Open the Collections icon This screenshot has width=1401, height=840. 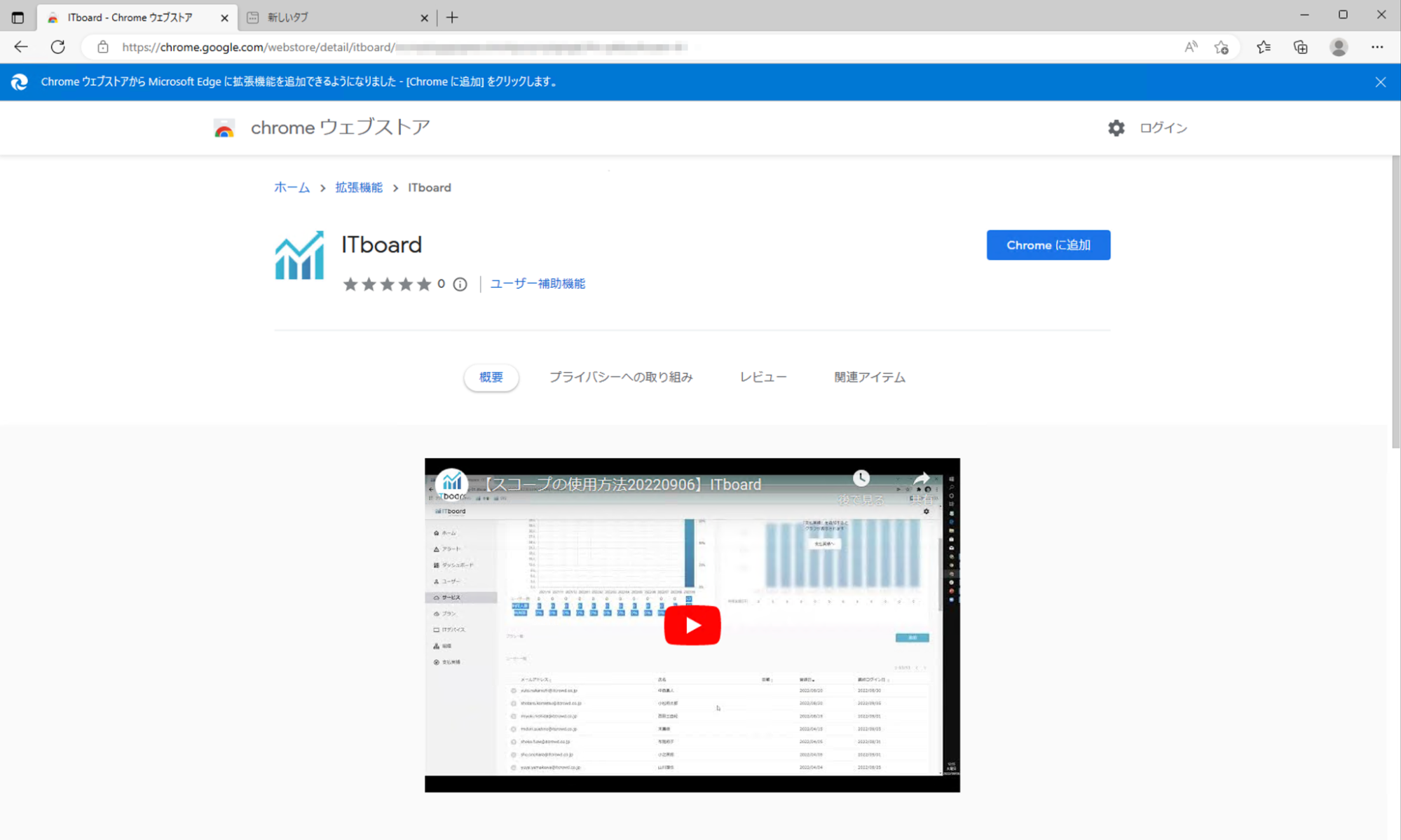click(1301, 47)
